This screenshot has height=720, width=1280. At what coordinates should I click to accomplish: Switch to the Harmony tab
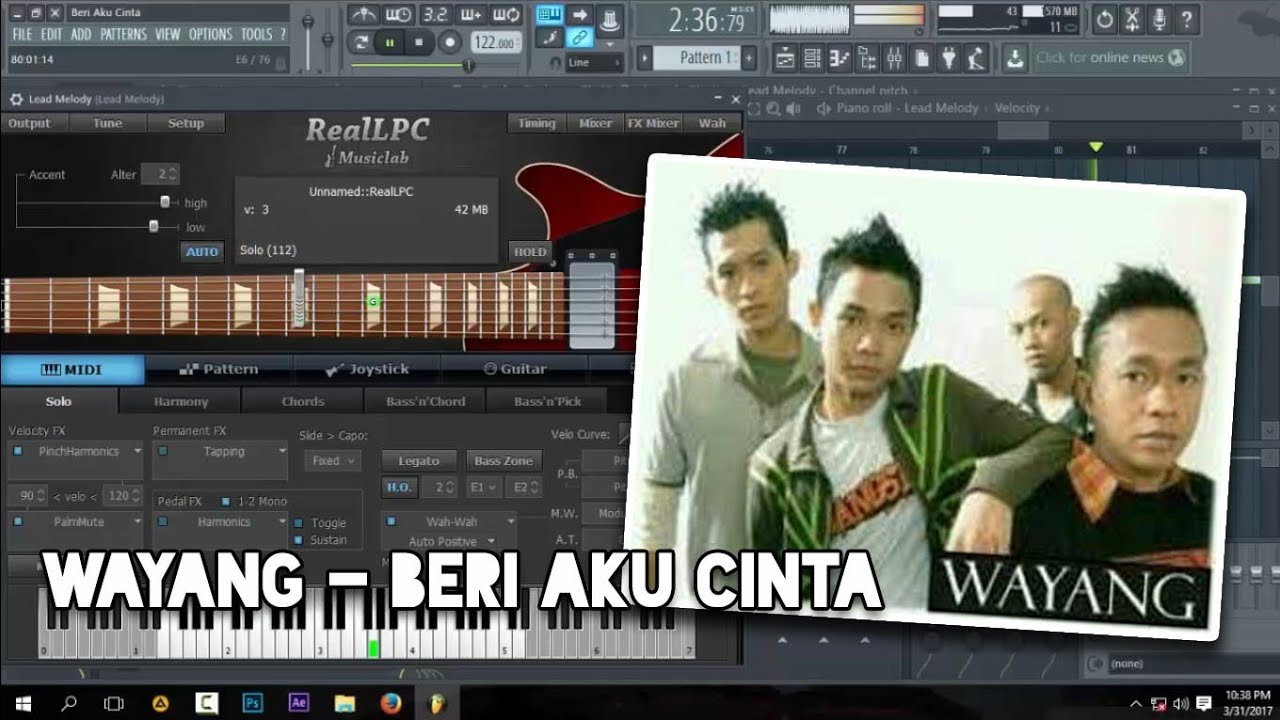point(181,401)
